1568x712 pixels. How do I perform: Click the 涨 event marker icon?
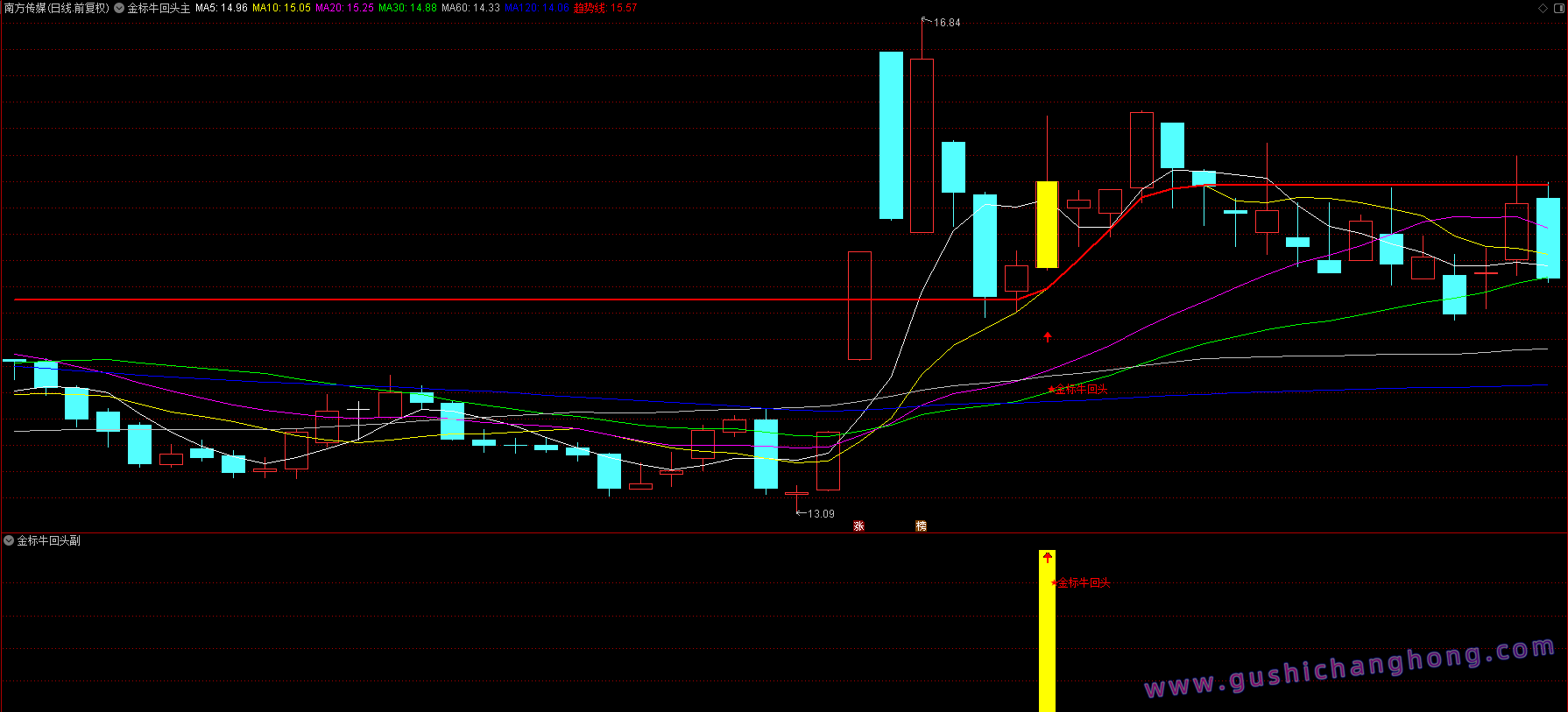pos(858,525)
